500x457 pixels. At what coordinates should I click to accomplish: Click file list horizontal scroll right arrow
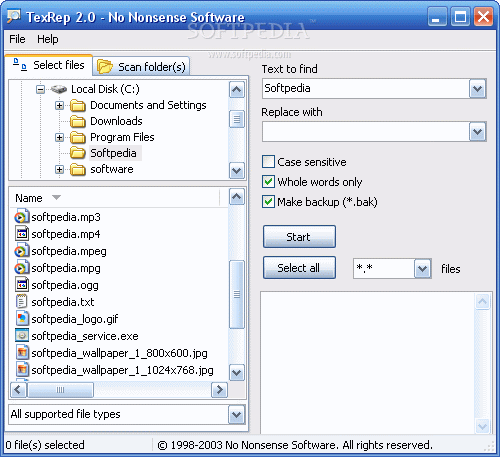(219, 390)
